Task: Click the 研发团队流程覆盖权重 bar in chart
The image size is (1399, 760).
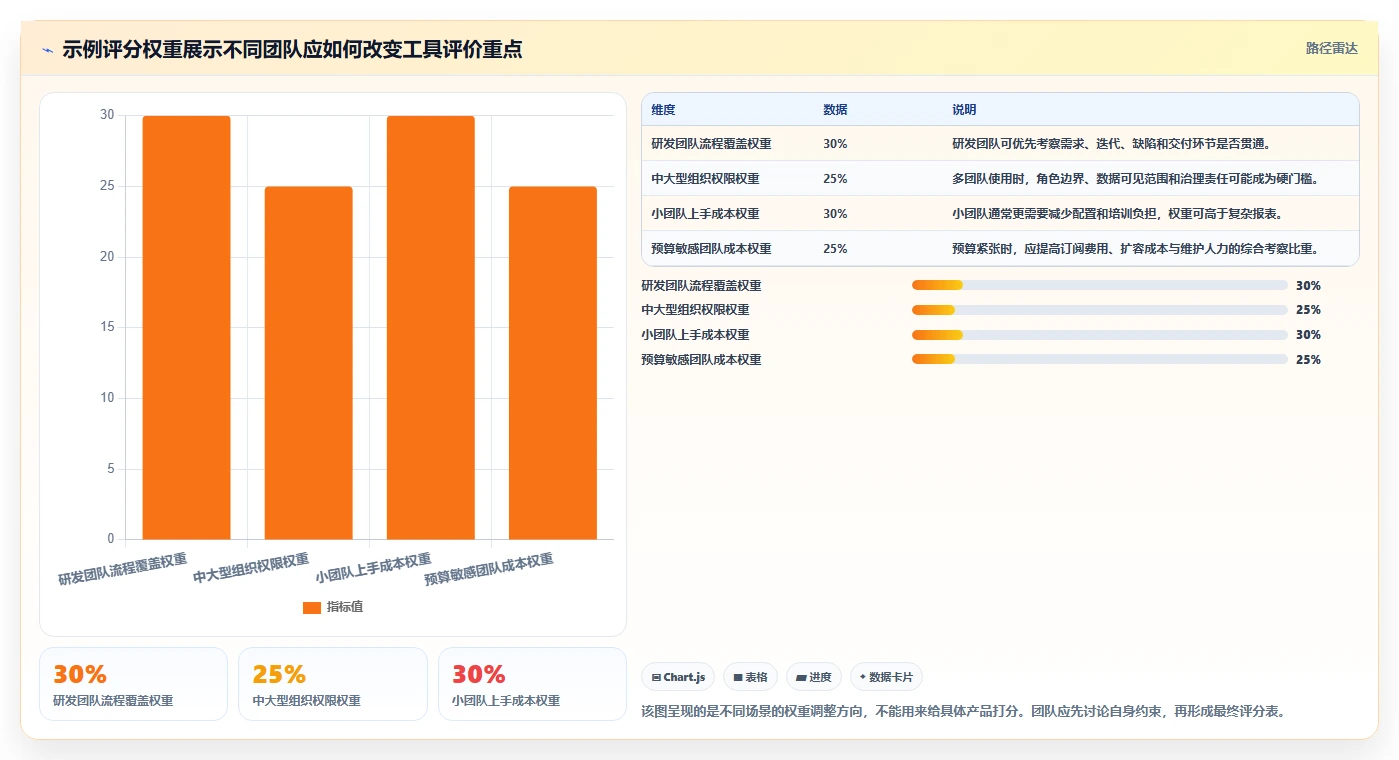Action: [x=186, y=328]
